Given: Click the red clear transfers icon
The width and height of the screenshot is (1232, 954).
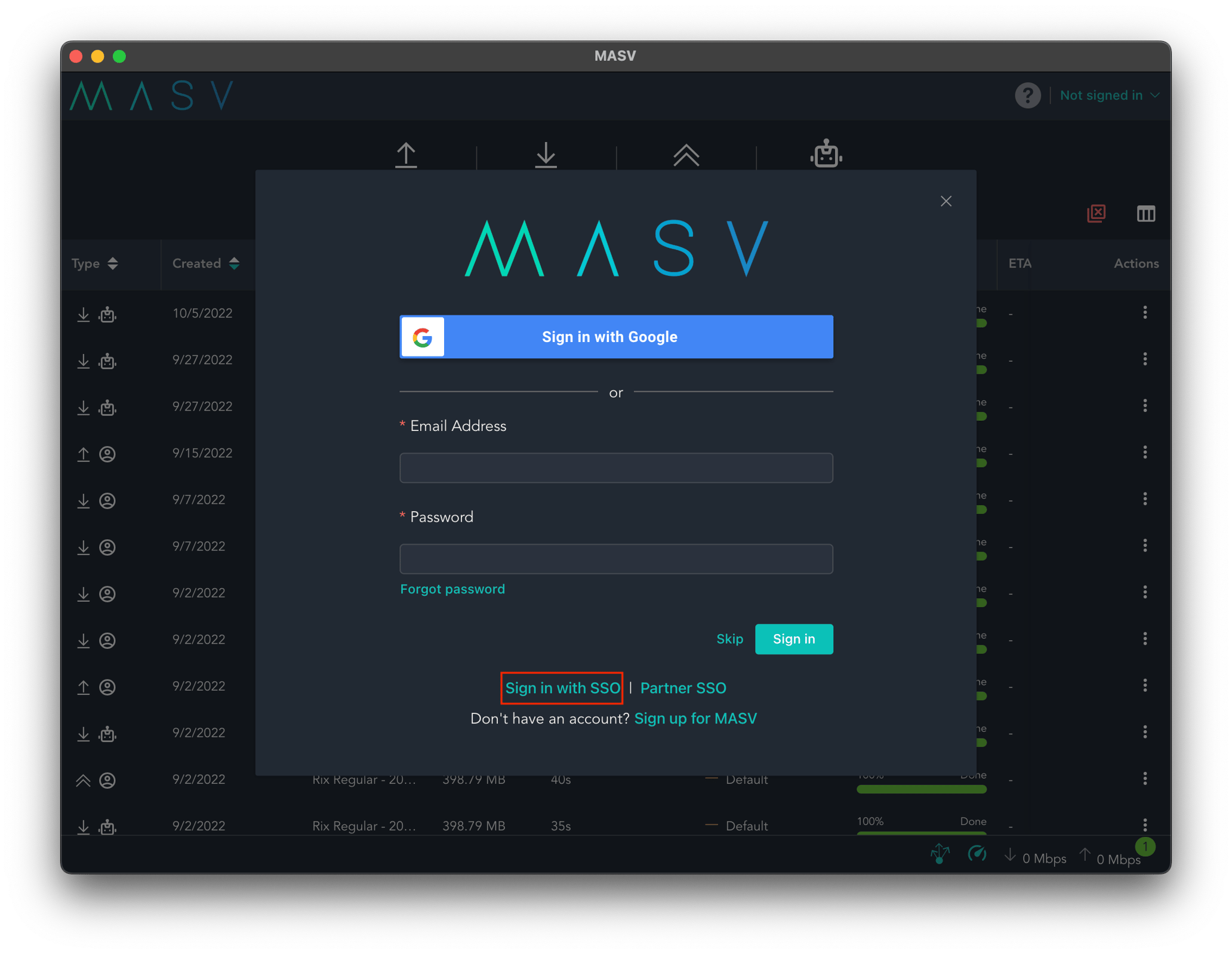Looking at the screenshot, I should tap(1096, 213).
